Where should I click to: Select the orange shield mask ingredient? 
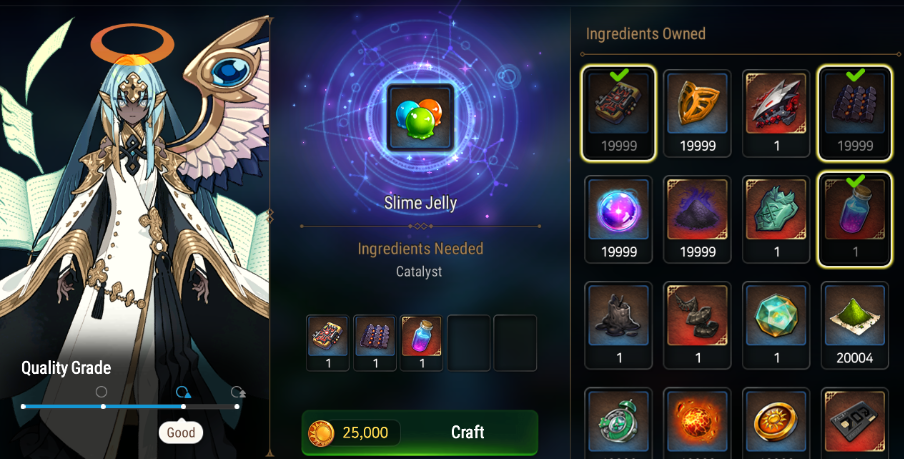(x=697, y=114)
